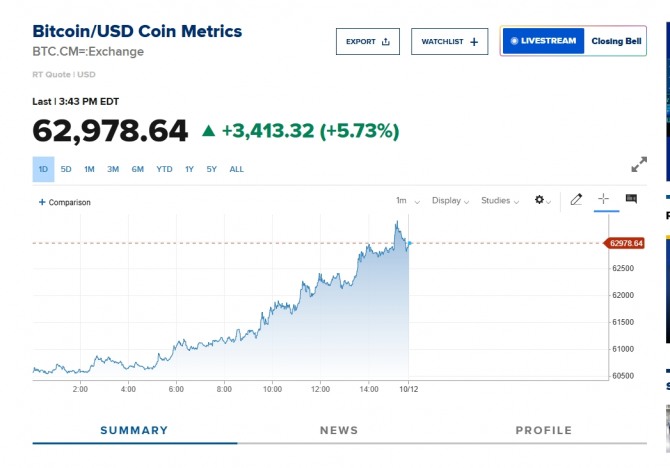Click the 62978.64 price marker
The height and width of the screenshot is (468, 670).
coord(625,243)
